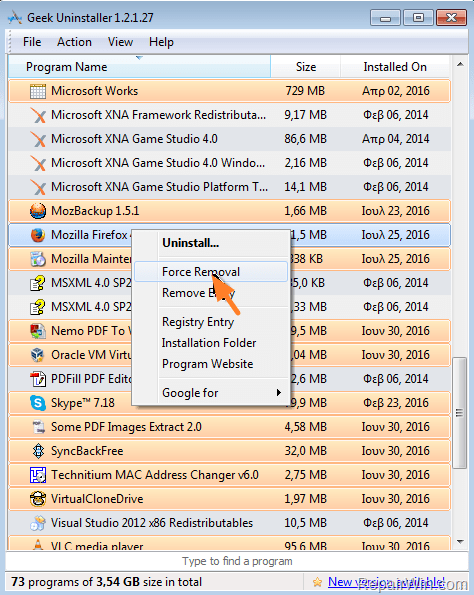Select the Microsoft XNA Game Studio 4.0 name

(x=134, y=139)
